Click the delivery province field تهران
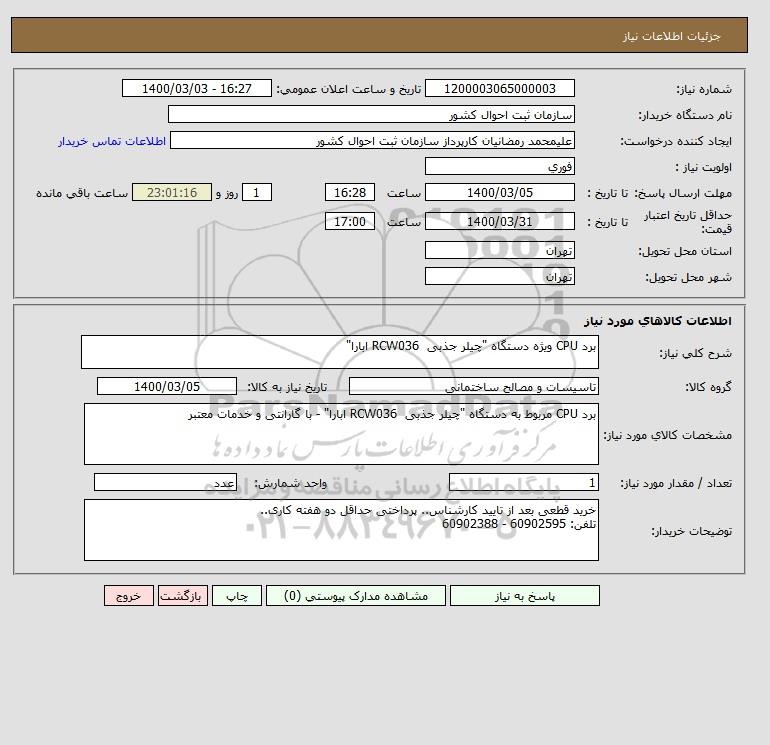This screenshot has width=770, height=745. pos(499,250)
